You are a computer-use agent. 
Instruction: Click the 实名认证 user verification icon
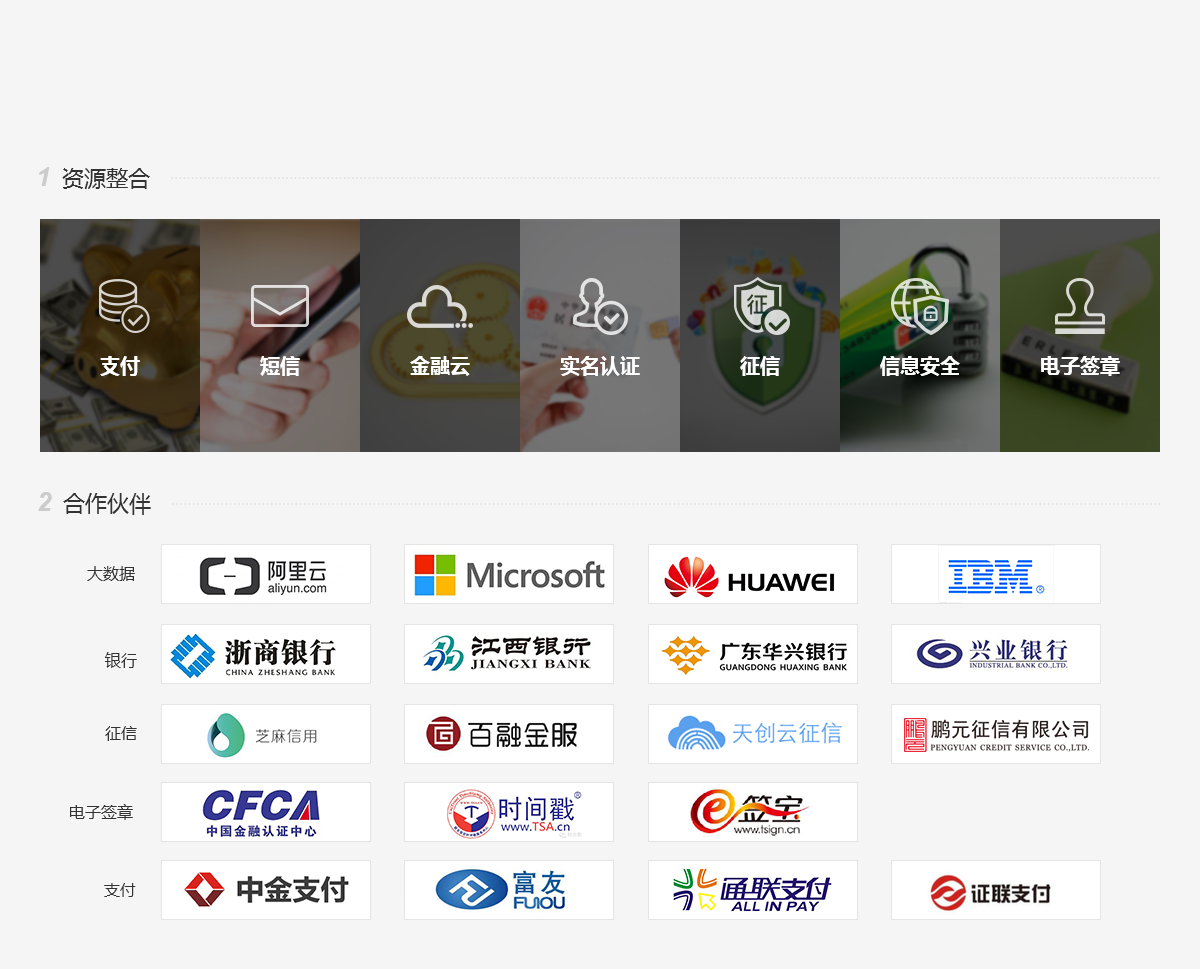click(x=600, y=305)
